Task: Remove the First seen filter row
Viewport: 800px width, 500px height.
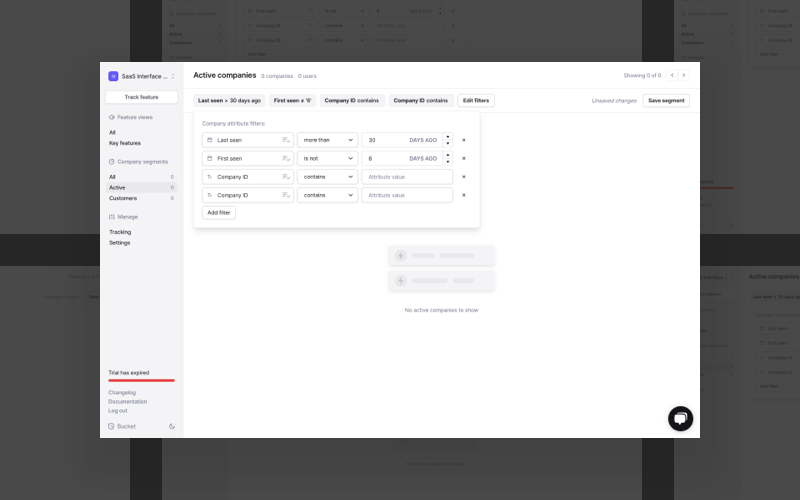Action: click(464, 158)
